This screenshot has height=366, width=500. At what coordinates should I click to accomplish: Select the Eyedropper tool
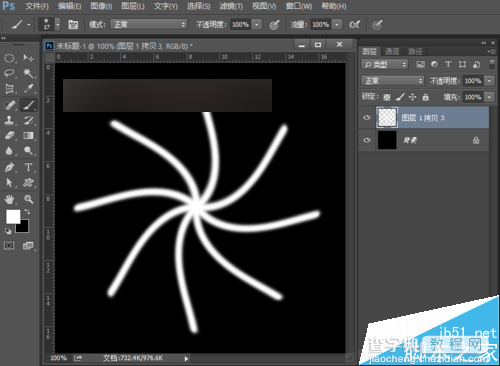[28, 89]
